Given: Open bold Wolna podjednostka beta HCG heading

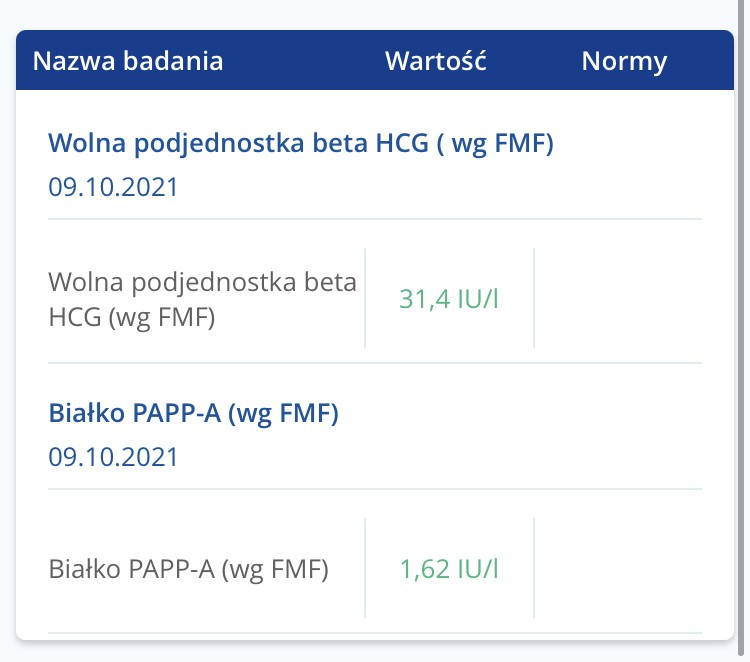Looking at the screenshot, I should click(300, 144).
